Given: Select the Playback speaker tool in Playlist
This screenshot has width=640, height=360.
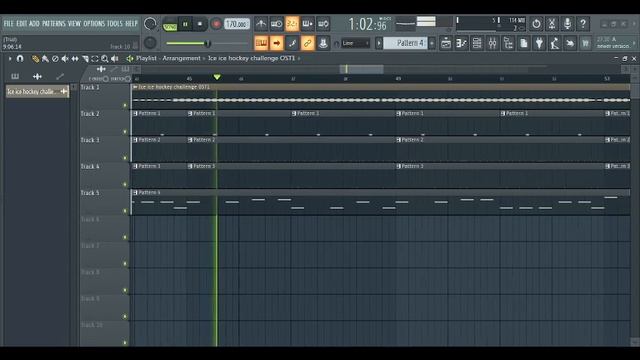Looking at the screenshot, I should 115,59.
